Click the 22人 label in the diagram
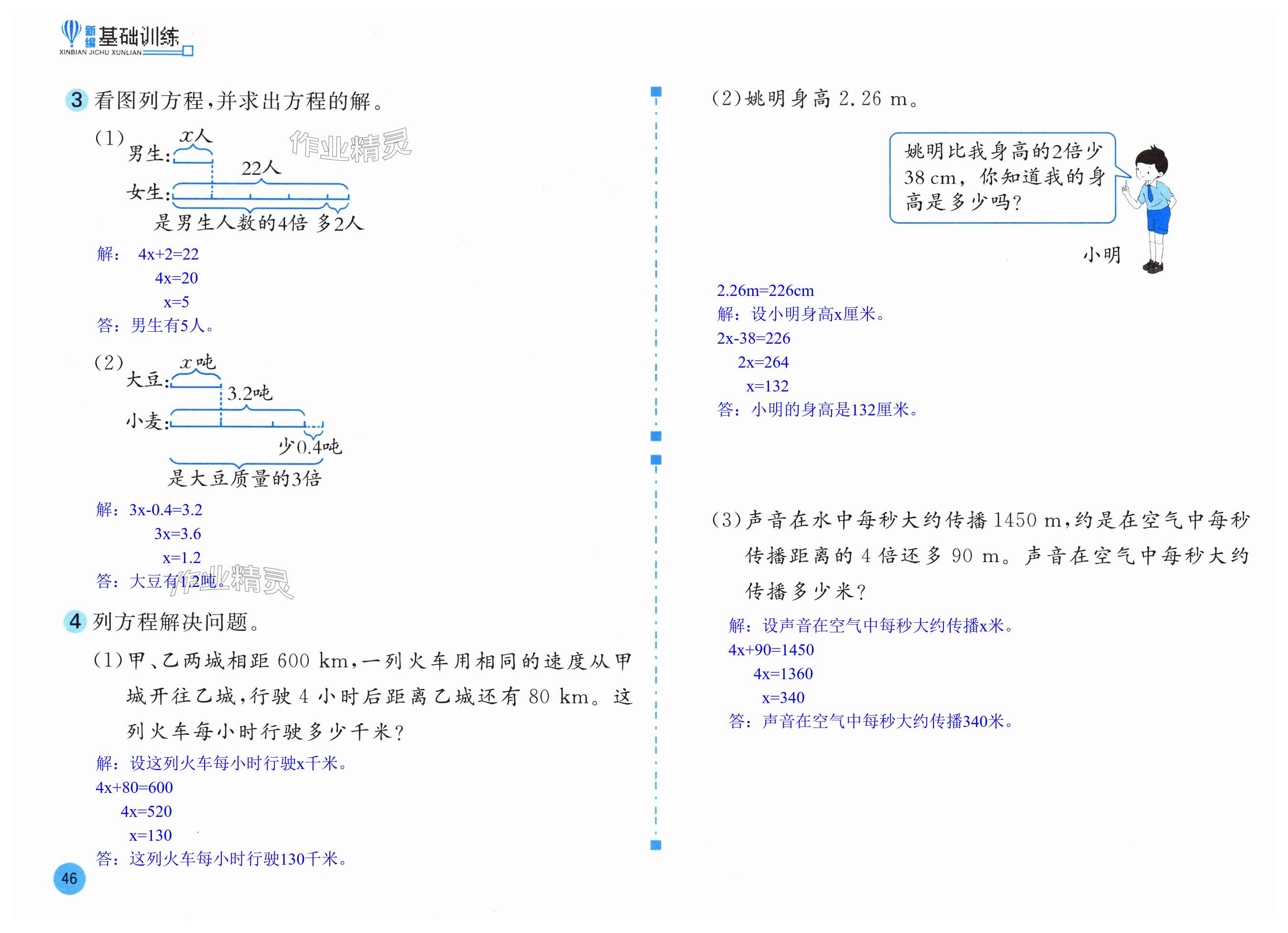This screenshot has width=1288, height=933. click(261, 167)
